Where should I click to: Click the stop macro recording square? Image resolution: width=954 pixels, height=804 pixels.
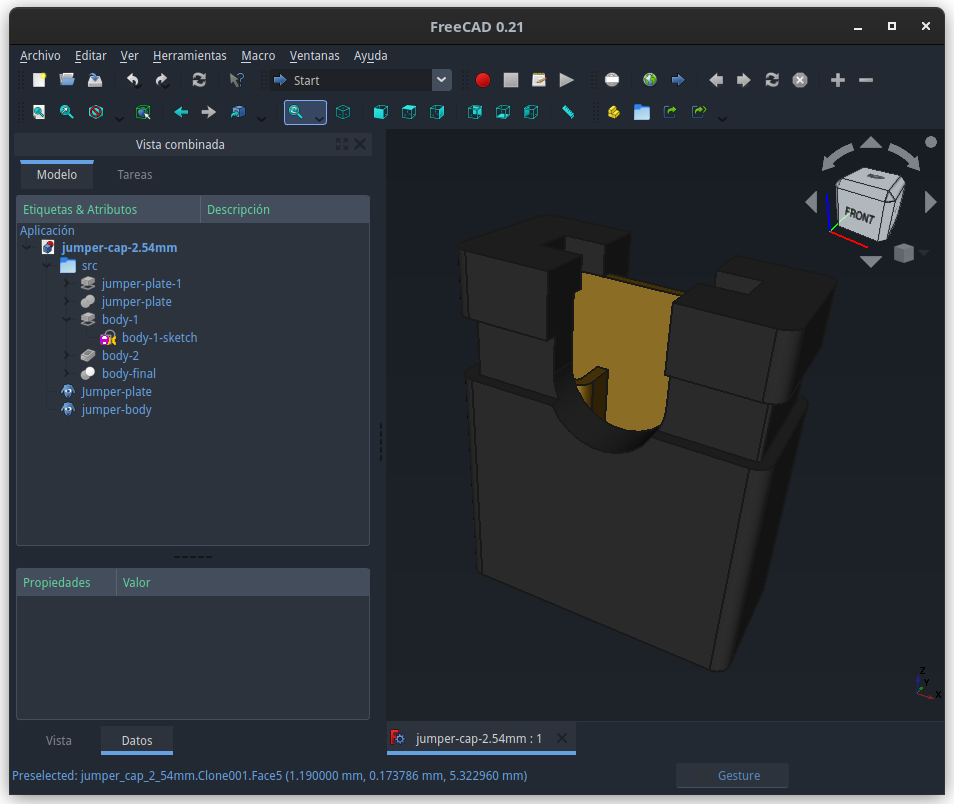510,80
